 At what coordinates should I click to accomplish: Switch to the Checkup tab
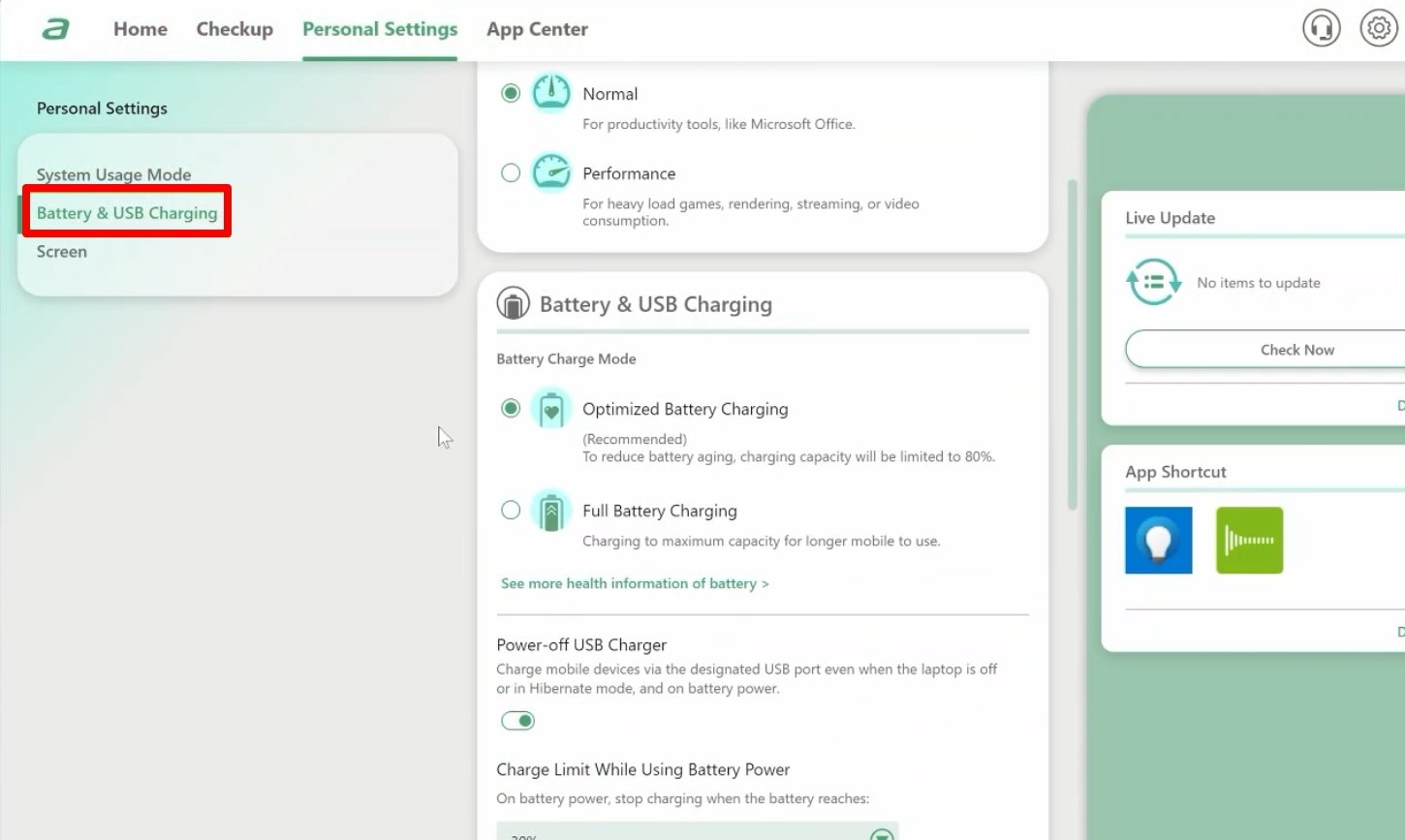click(234, 29)
